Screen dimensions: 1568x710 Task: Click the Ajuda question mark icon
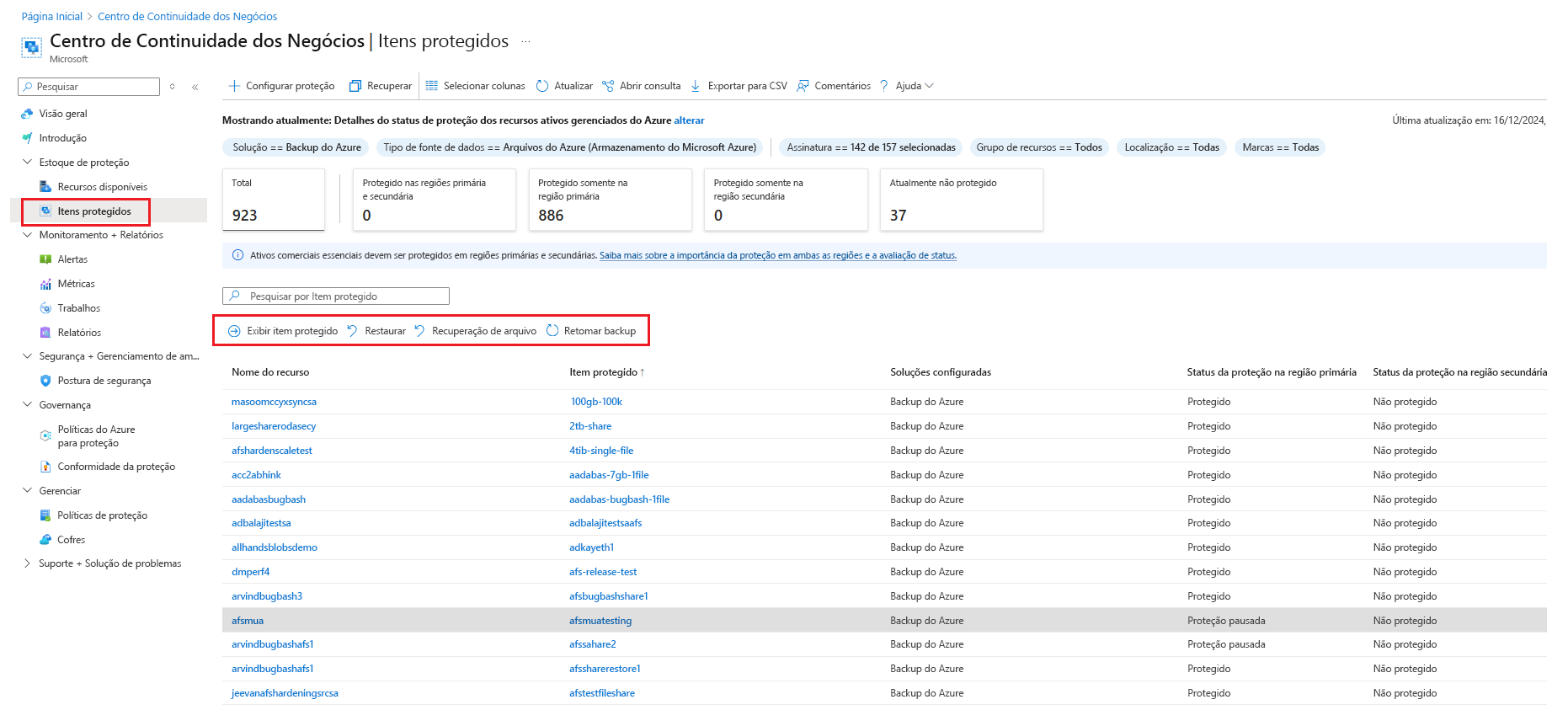click(x=884, y=86)
